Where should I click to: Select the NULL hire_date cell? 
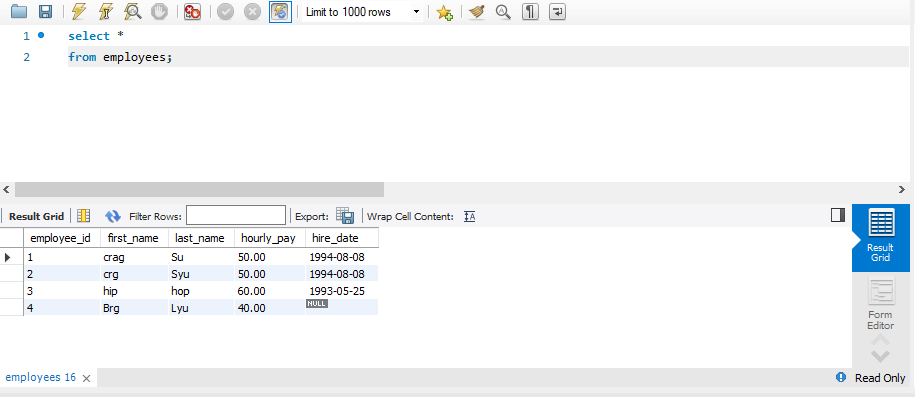pyautogui.click(x=341, y=308)
